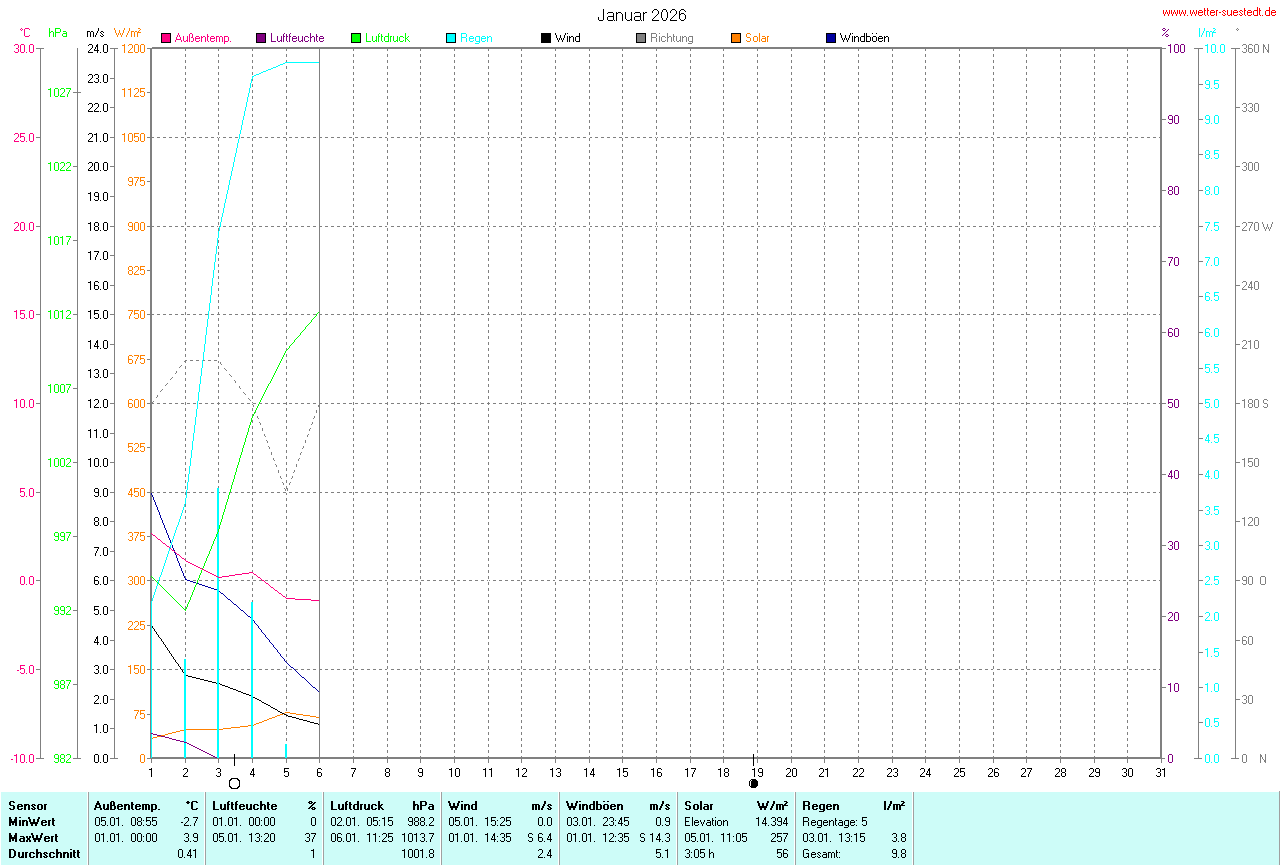
Task: Click the magenta Außentemp. legend square
Action: pos(166,38)
